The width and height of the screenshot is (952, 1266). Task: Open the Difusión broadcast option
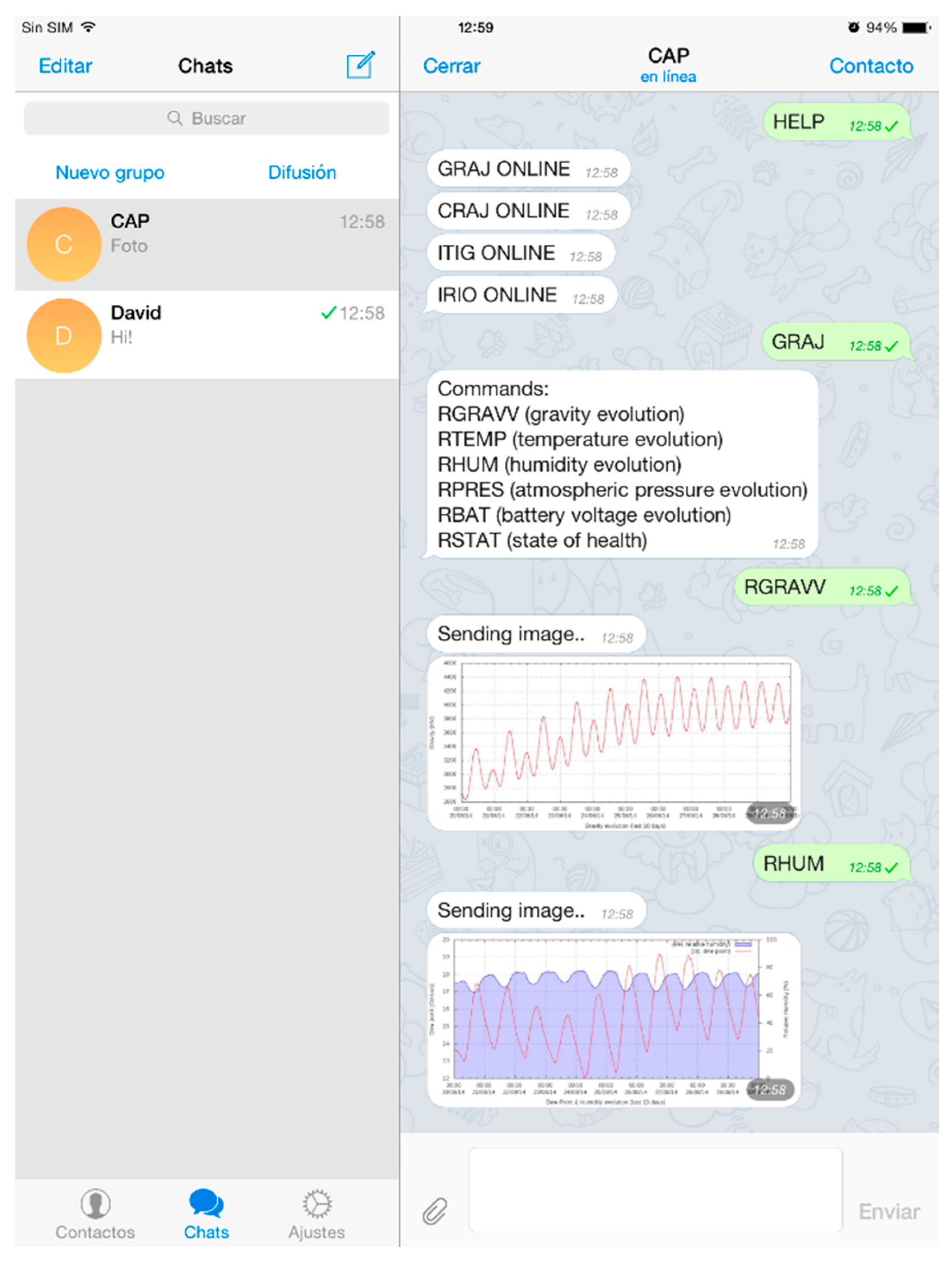click(x=302, y=172)
